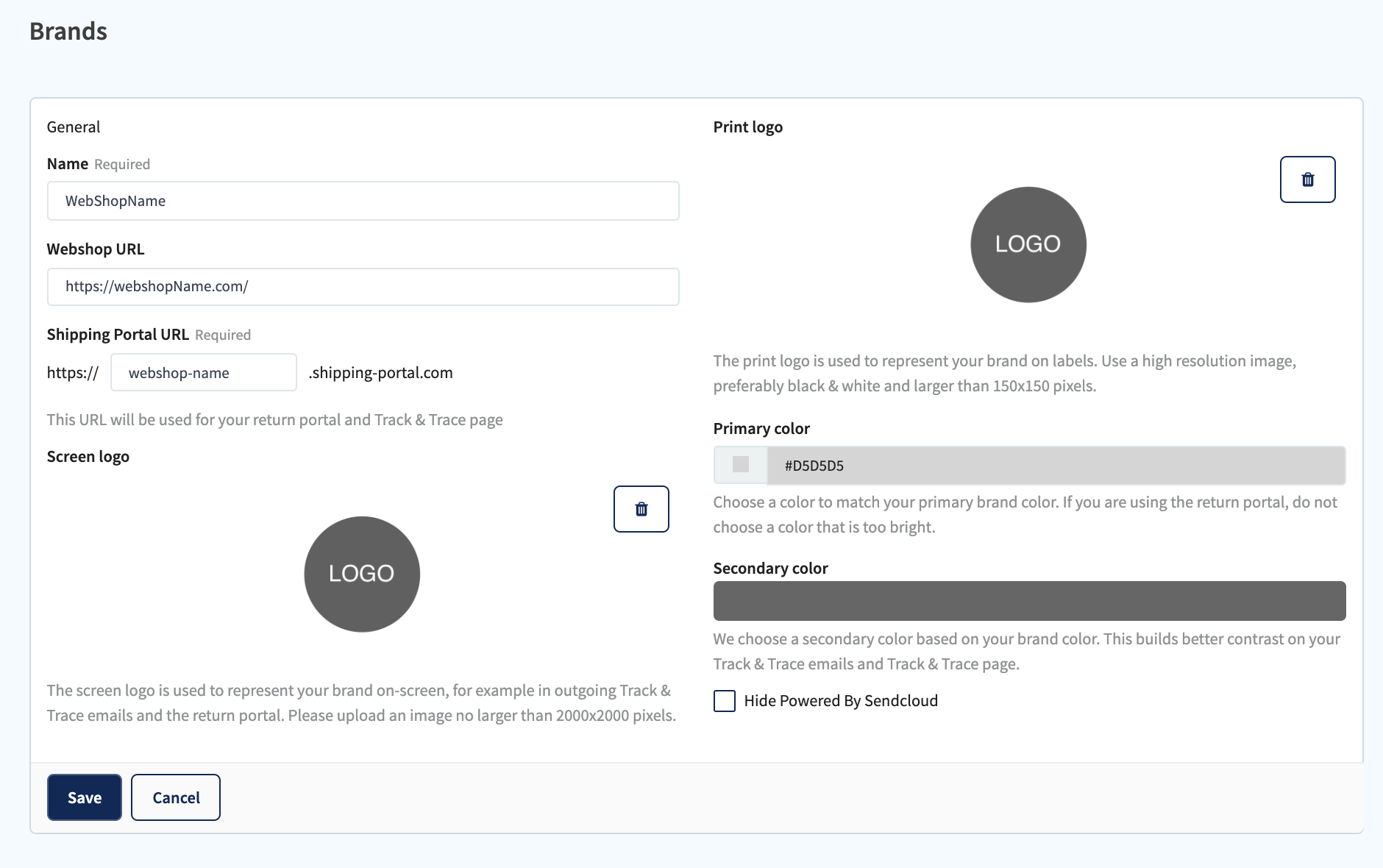Delete the print logo with trash icon
The height and width of the screenshot is (868, 1383).
point(1307,179)
